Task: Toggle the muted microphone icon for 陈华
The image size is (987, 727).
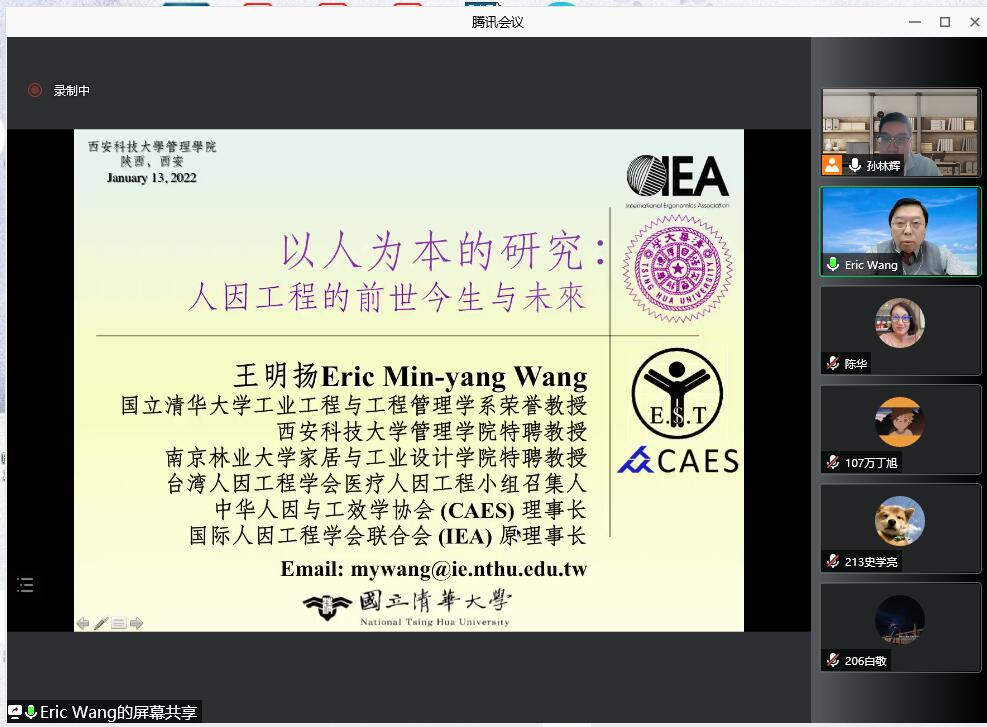Action: point(833,364)
